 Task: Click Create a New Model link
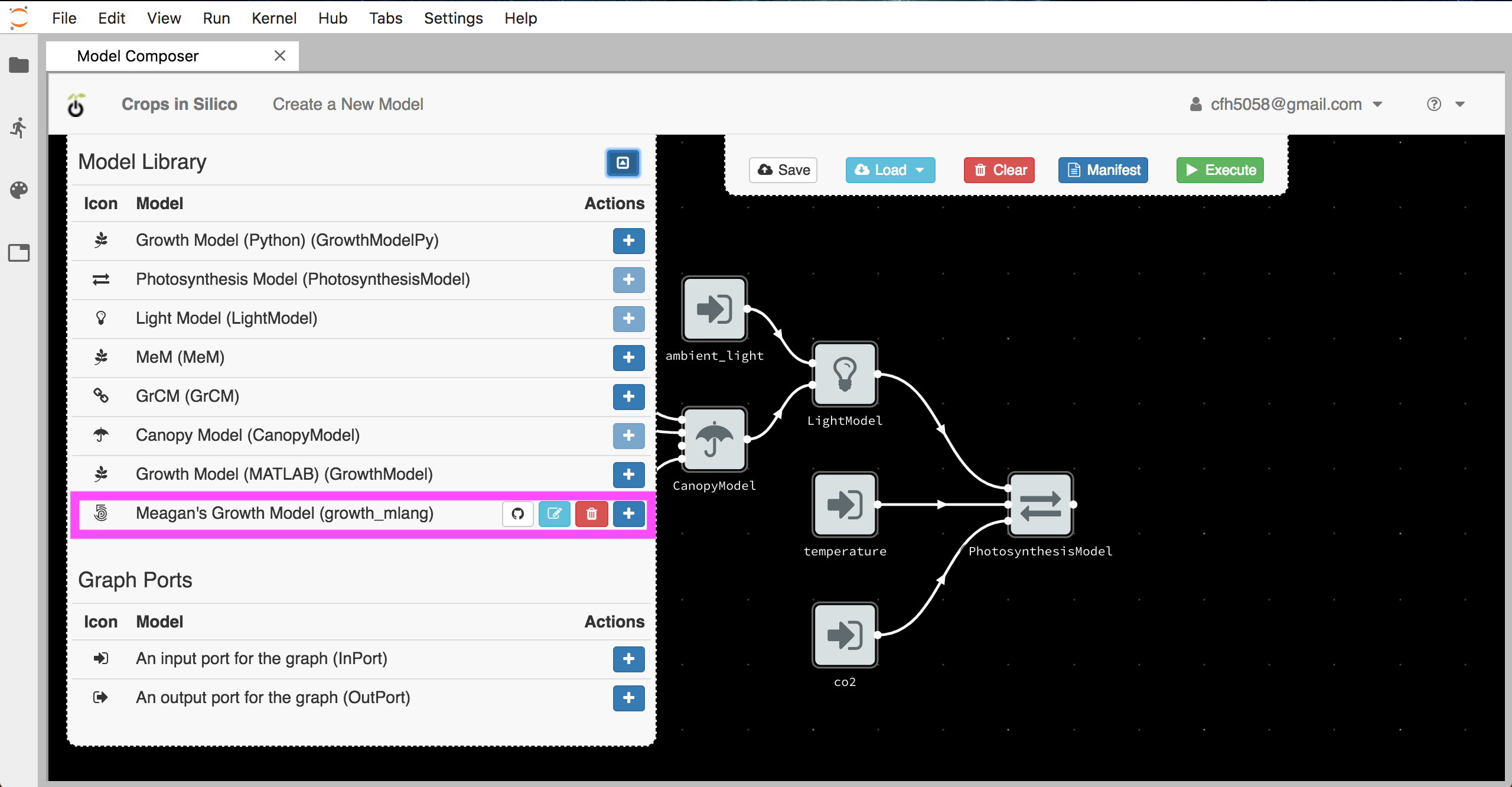[348, 105]
